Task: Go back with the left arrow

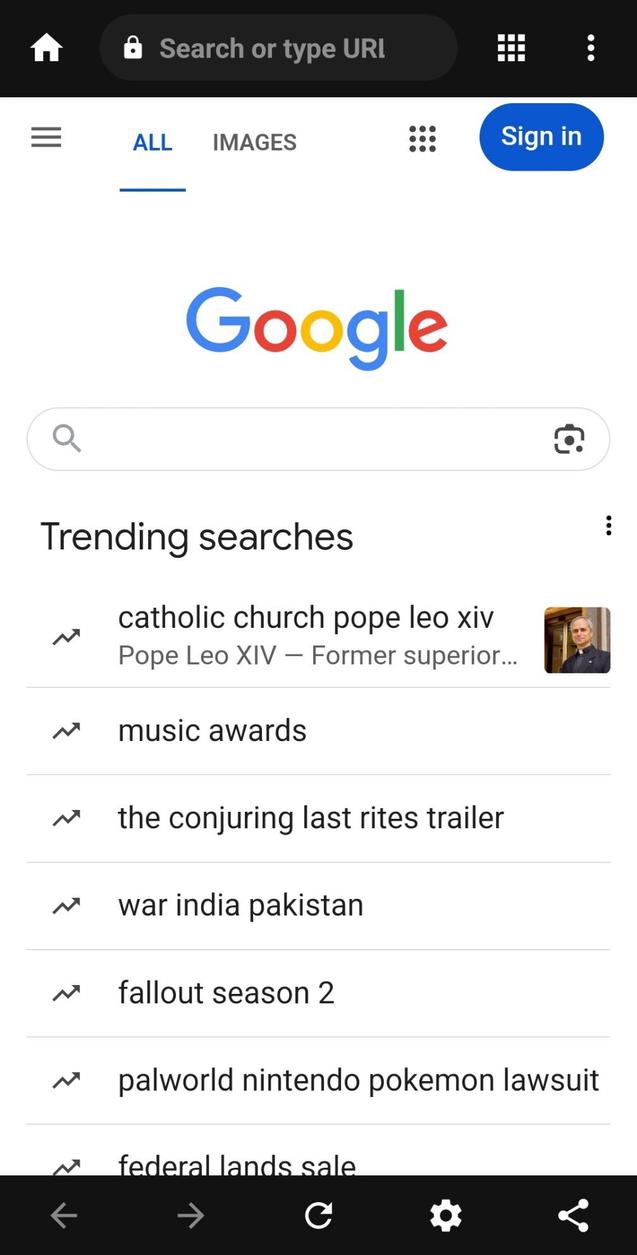Action: coord(64,1215)
